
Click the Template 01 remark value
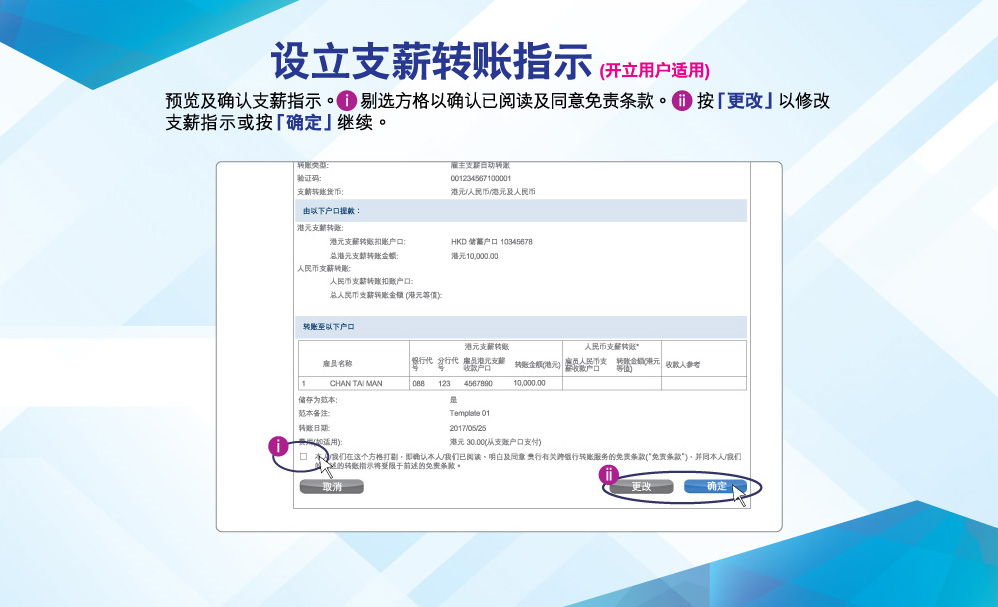pos(470,412)
